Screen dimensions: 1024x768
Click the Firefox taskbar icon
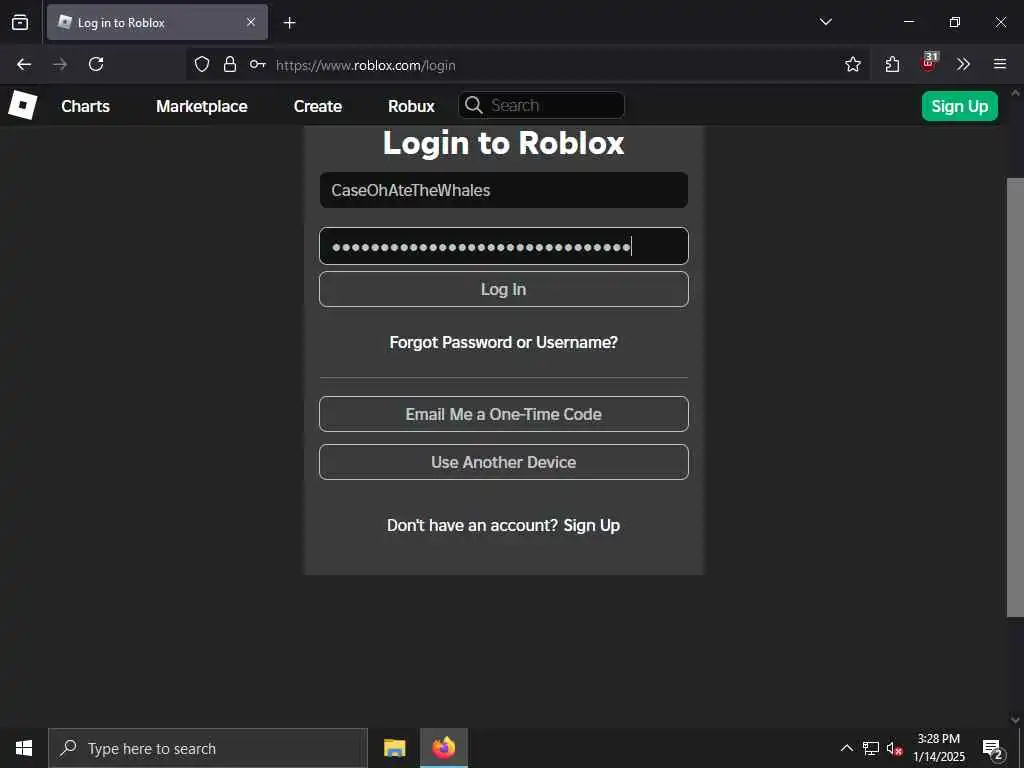coord(443,748)
